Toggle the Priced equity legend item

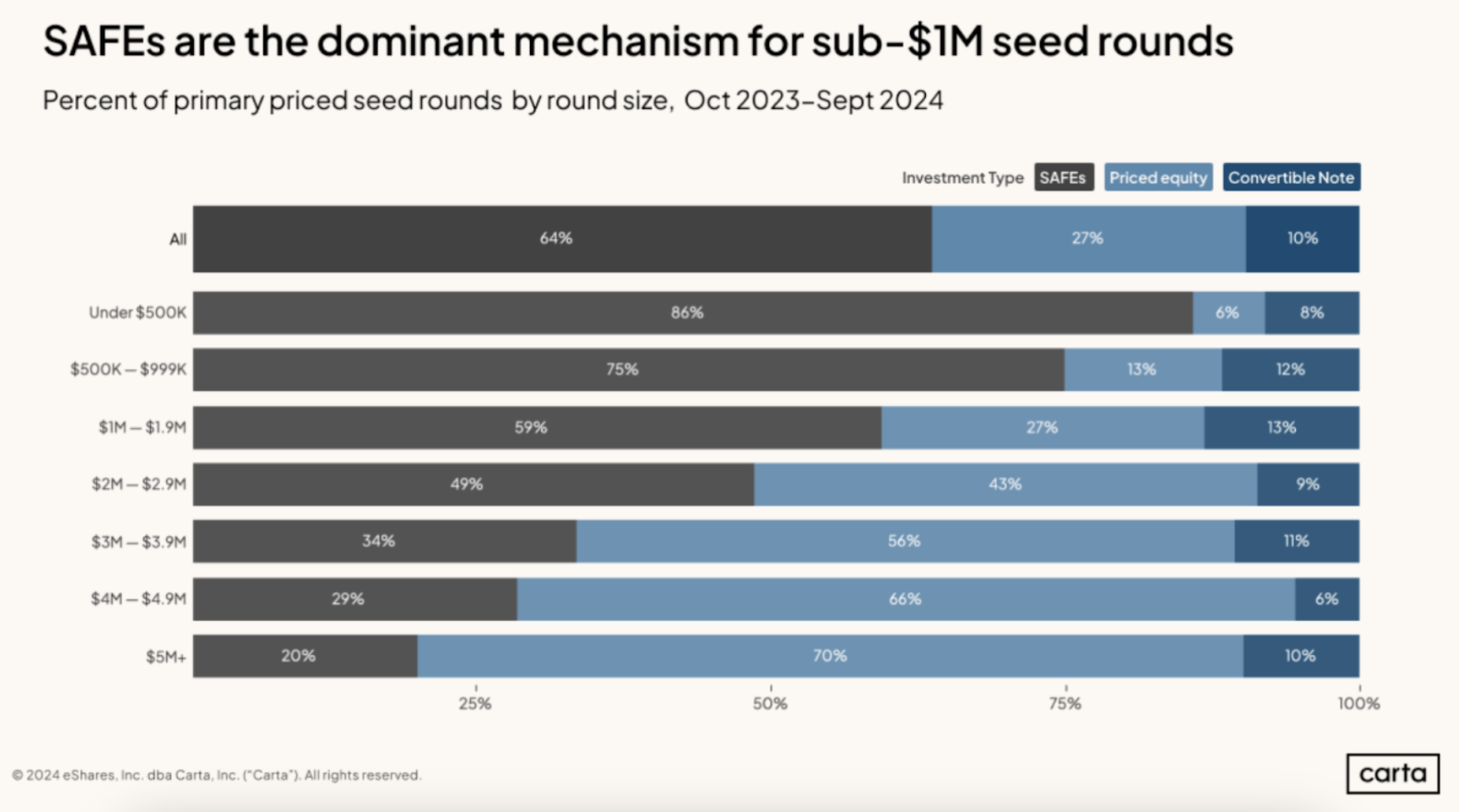(x=1158, y=178)
